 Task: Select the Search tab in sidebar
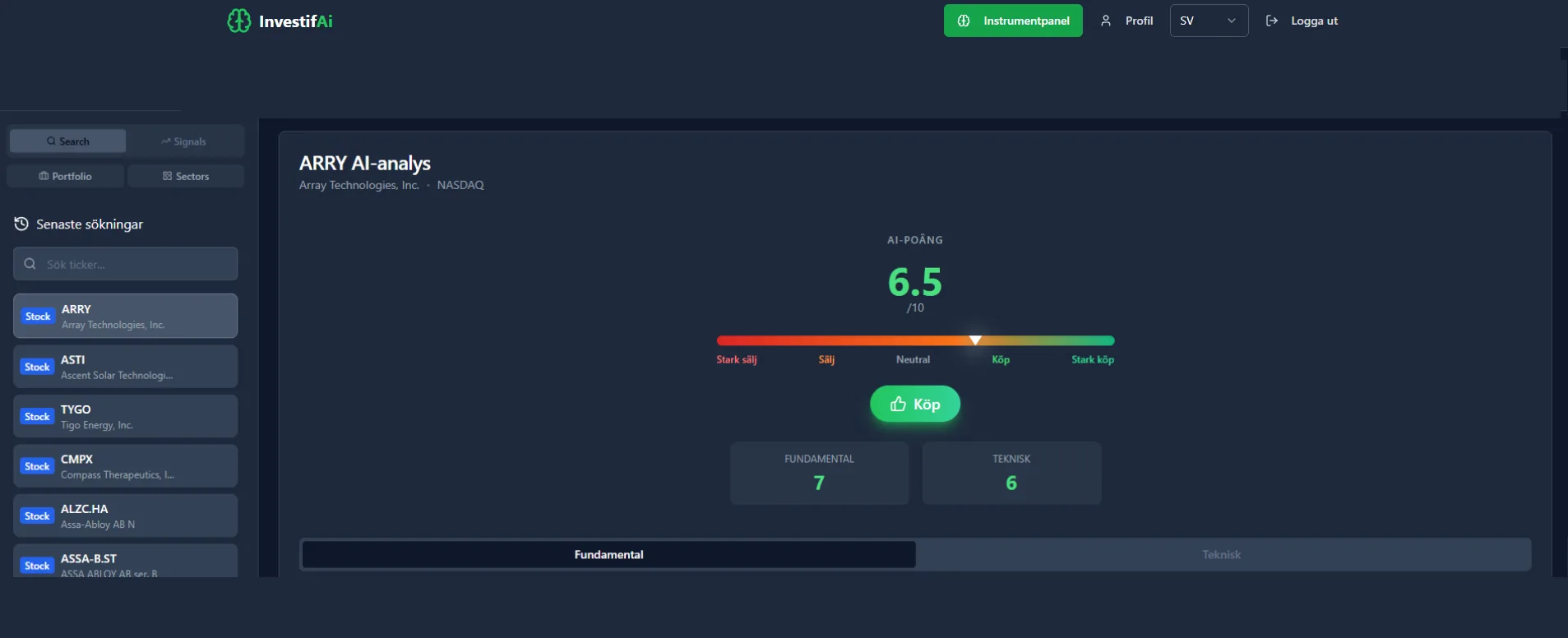(x=68, y=141)
